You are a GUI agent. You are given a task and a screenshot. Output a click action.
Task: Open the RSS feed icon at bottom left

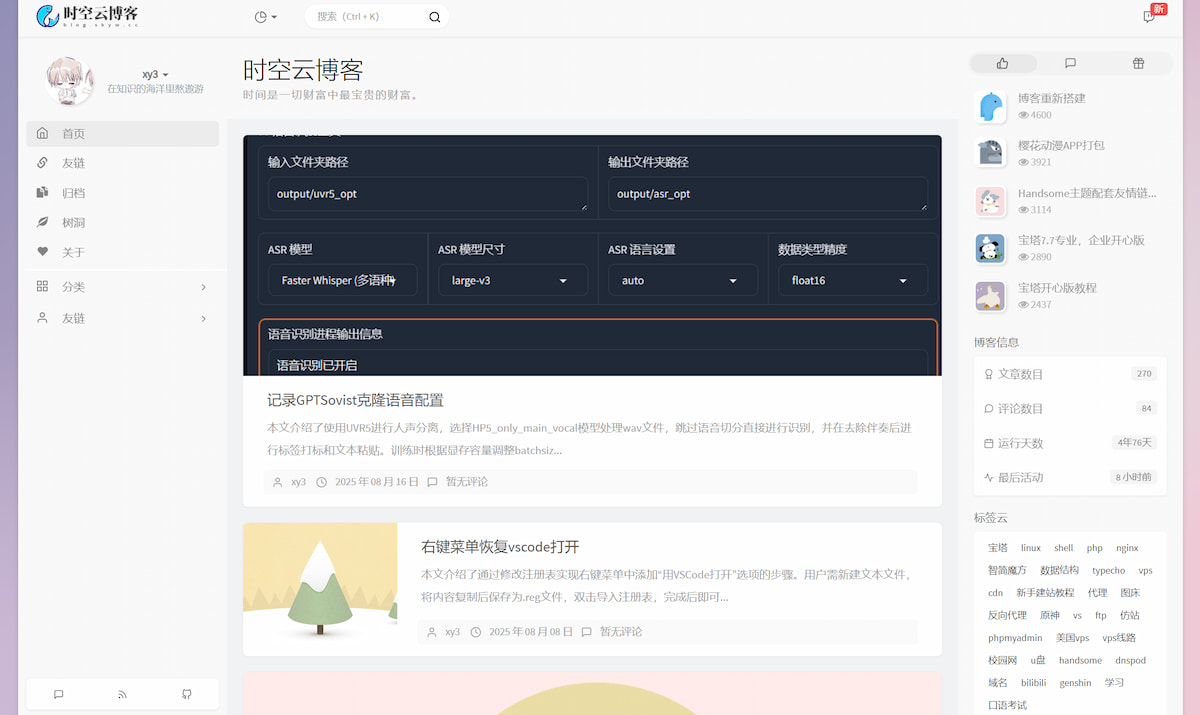click(x=122, y=693)
